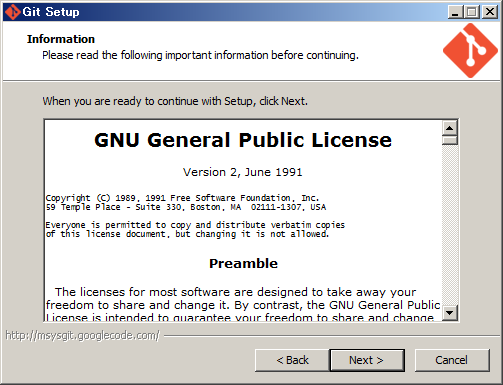503x385 pixels.
Task: Go back with the Back button
Action: click(292, 360)
